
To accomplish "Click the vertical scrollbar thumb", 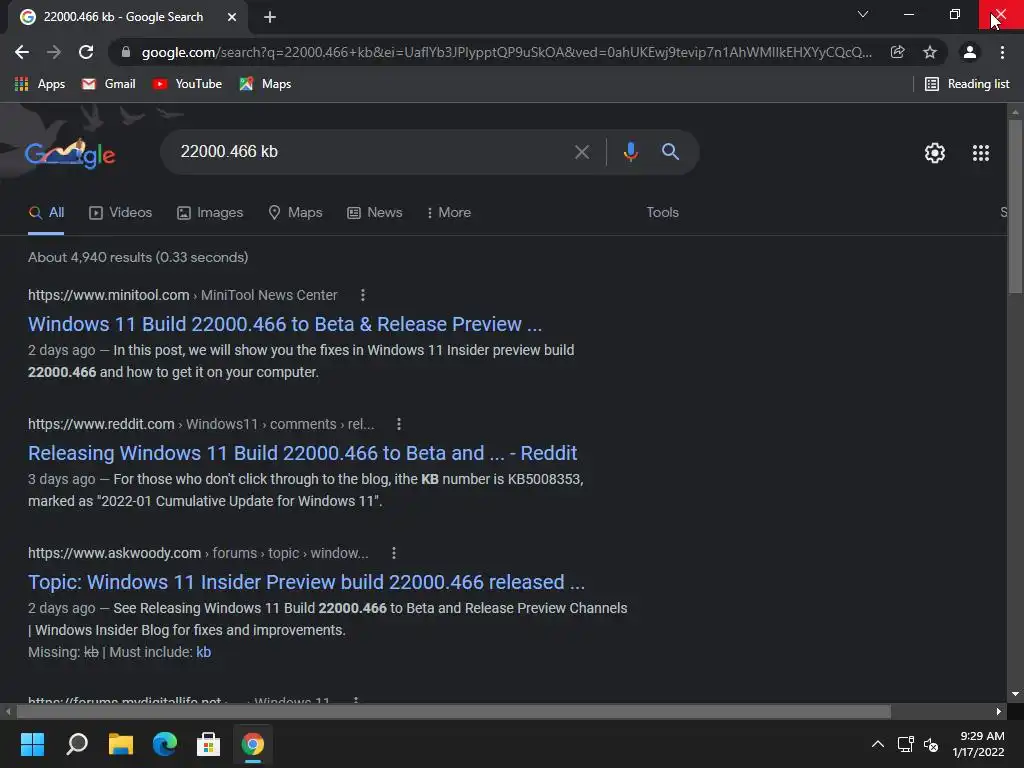I will (1015, 206).
